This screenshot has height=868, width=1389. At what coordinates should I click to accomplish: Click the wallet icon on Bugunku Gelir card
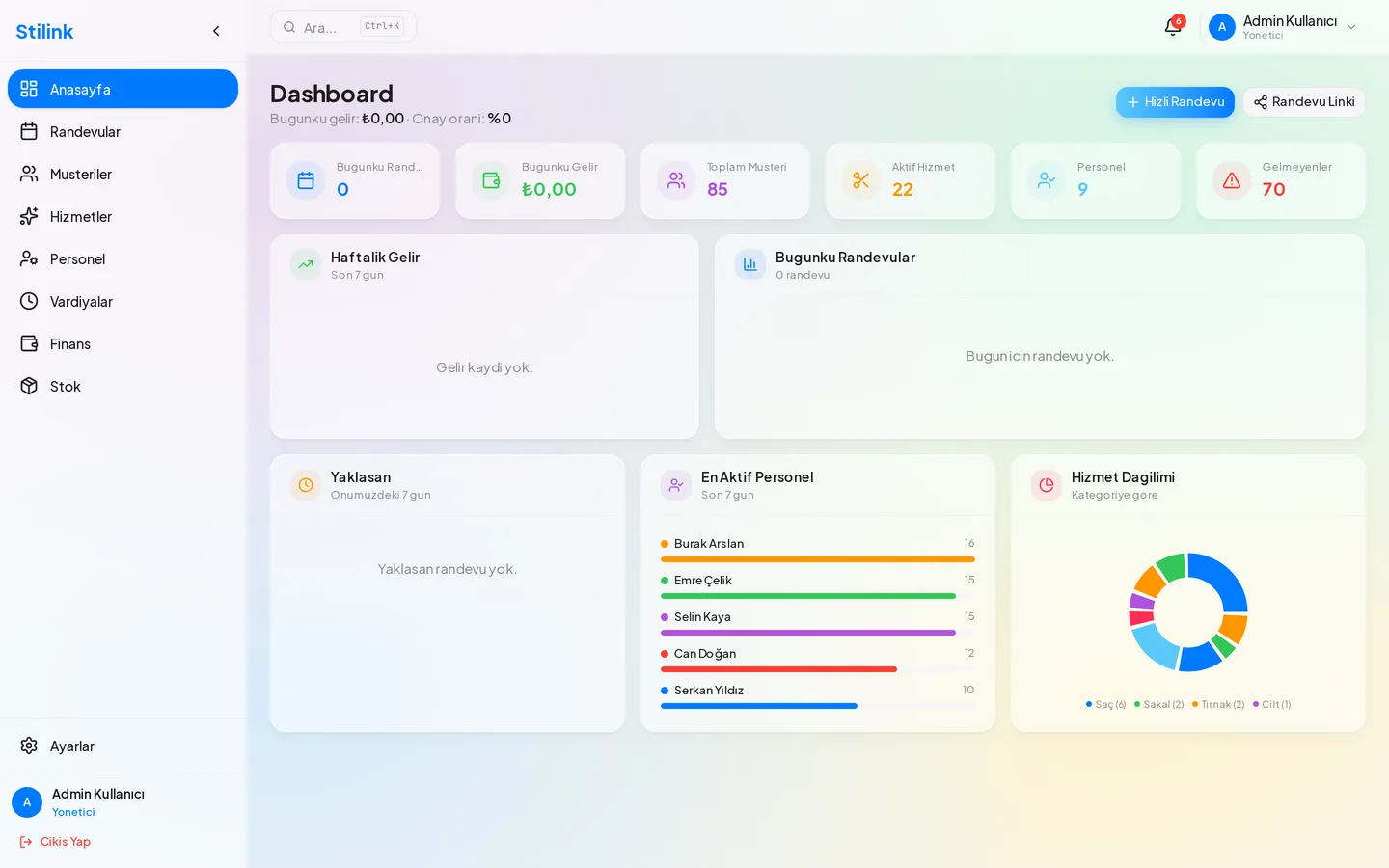pos(491,180)
